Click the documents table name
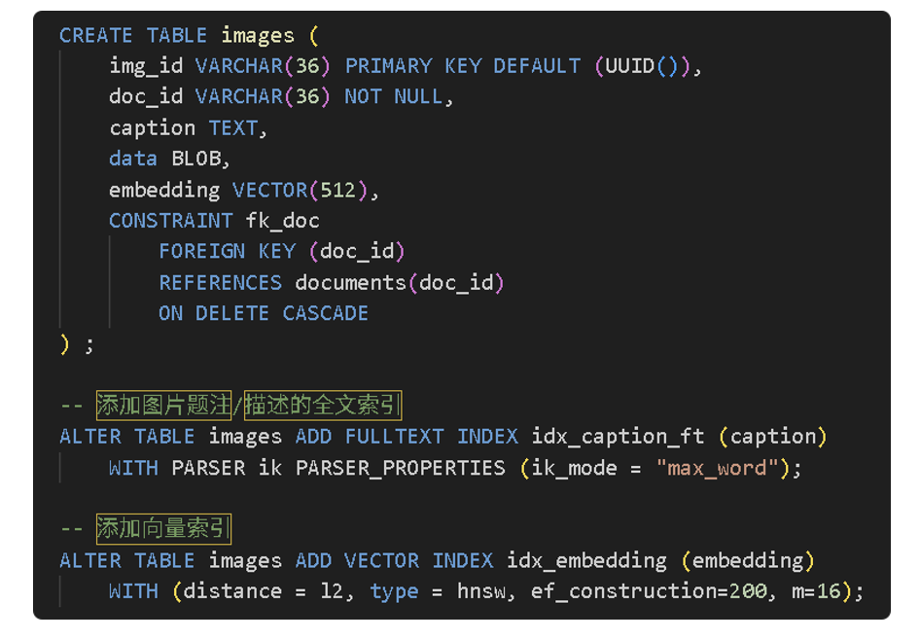The width and height of the screenshot is (920, 640). 350,282
